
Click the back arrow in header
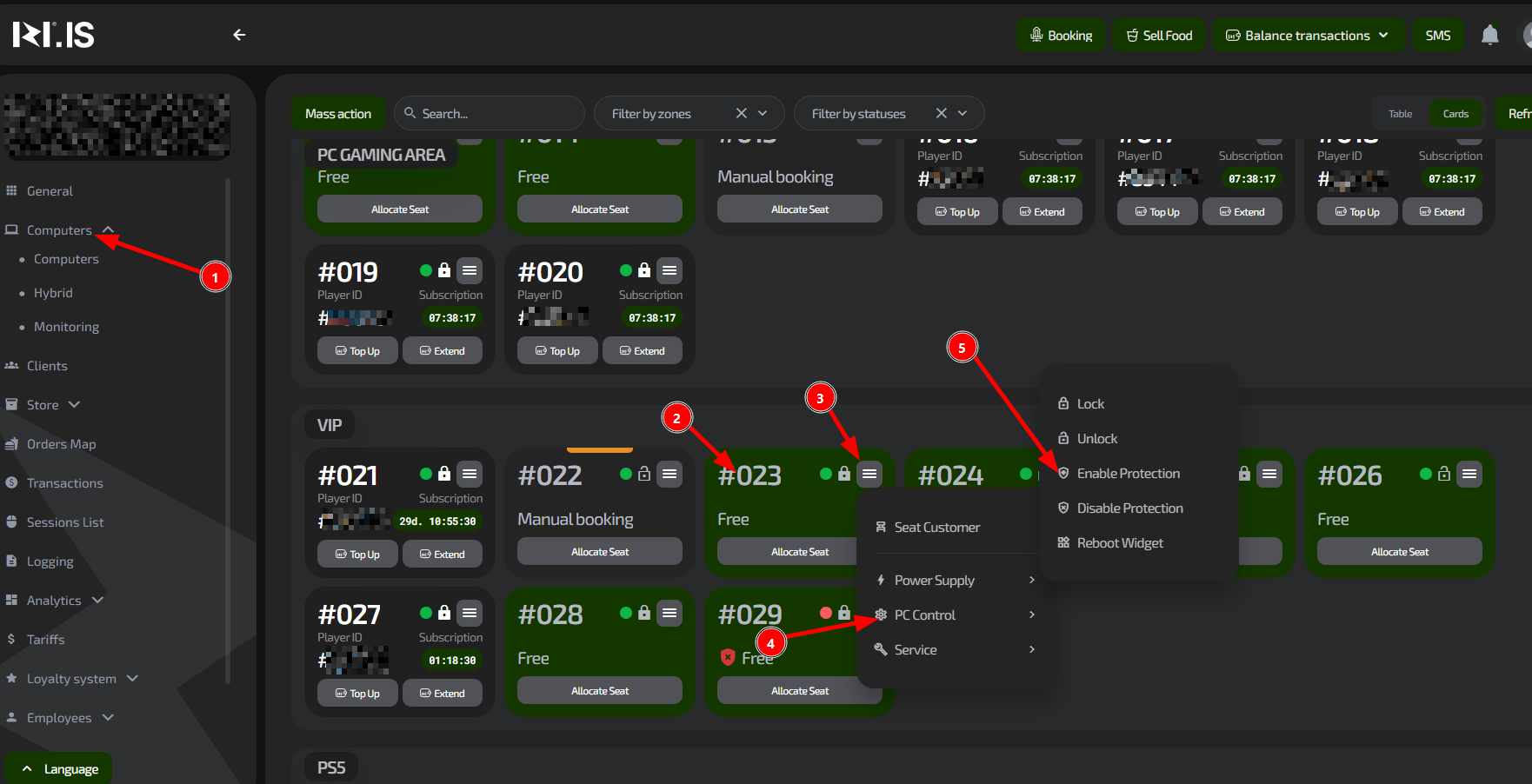tap(239, 35)
